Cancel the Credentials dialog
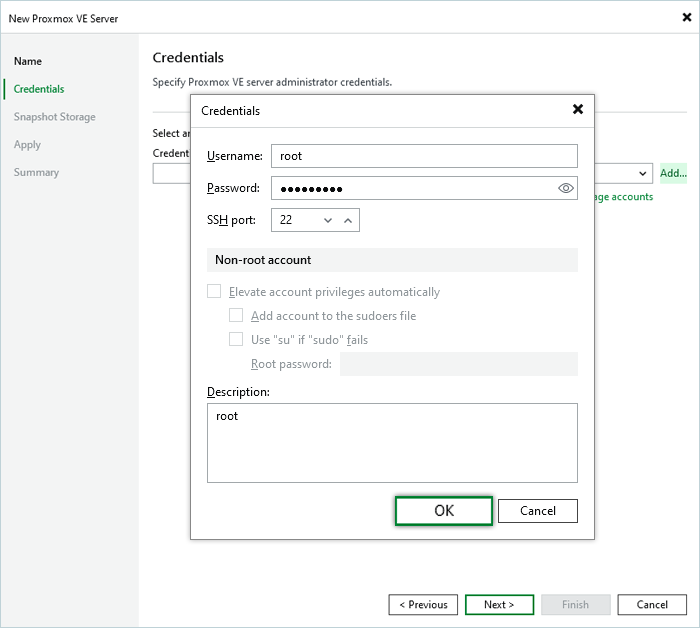The image size is (700, 628). coord(538,511)
